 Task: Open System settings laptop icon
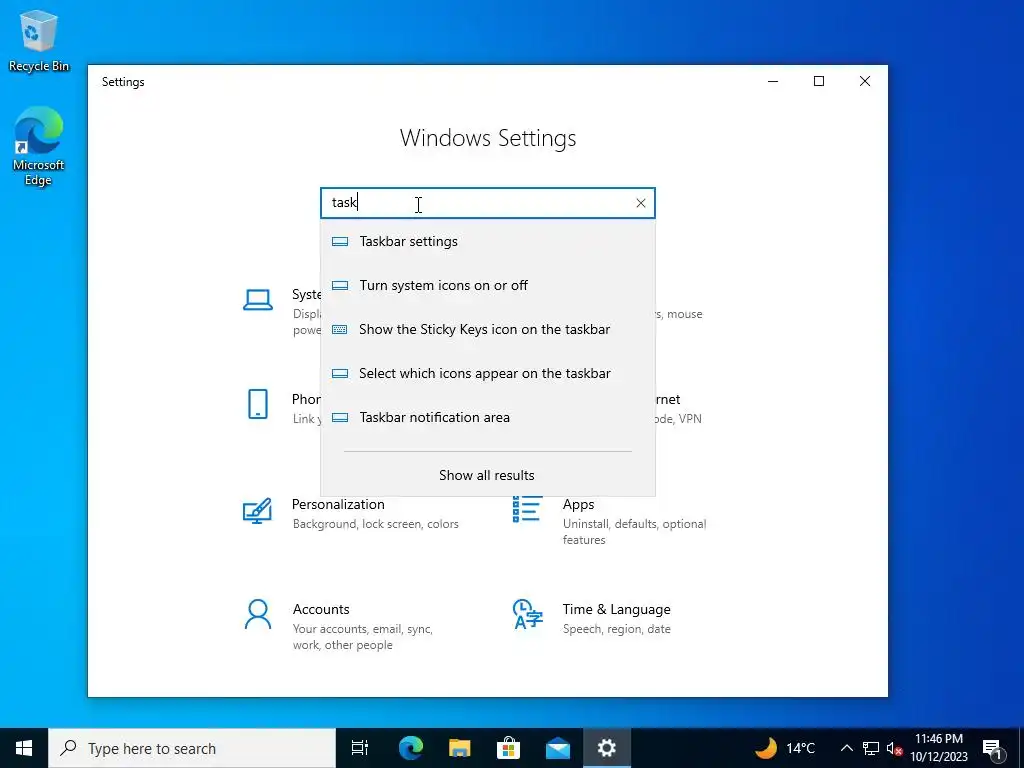[258, 300]
